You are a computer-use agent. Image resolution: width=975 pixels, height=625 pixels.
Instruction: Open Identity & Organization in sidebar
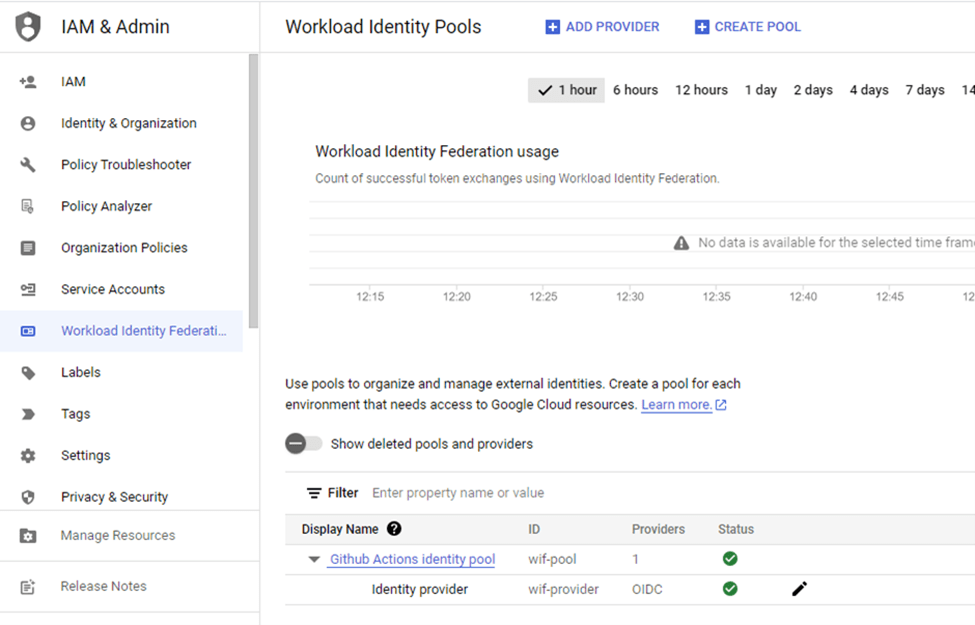[x=128, y=123]
